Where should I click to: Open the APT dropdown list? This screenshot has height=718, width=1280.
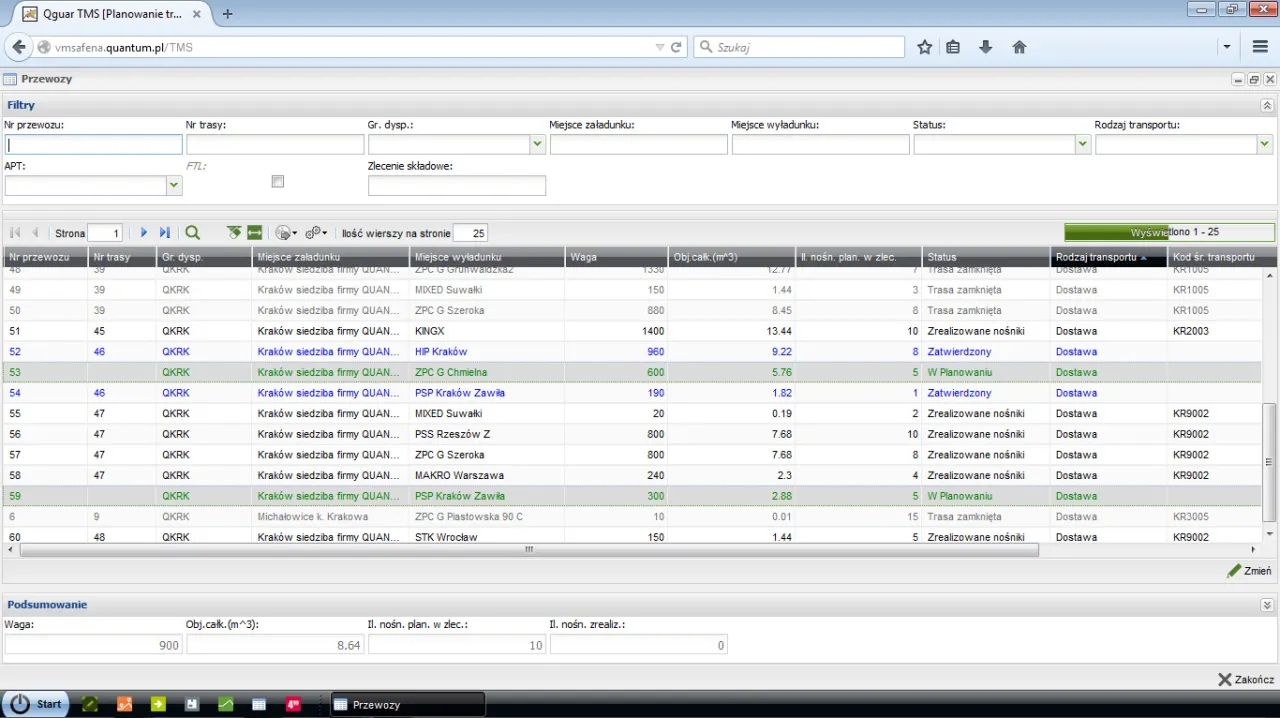174,186
